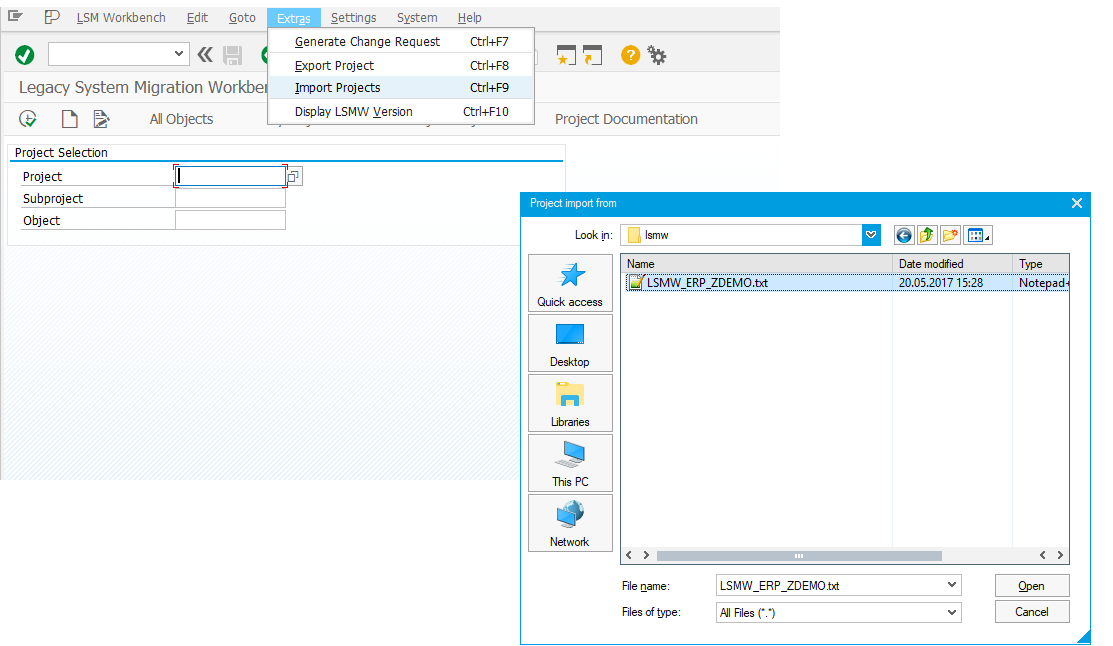Choose Display LSMW Version menu entry

click(x=401, y=111)
